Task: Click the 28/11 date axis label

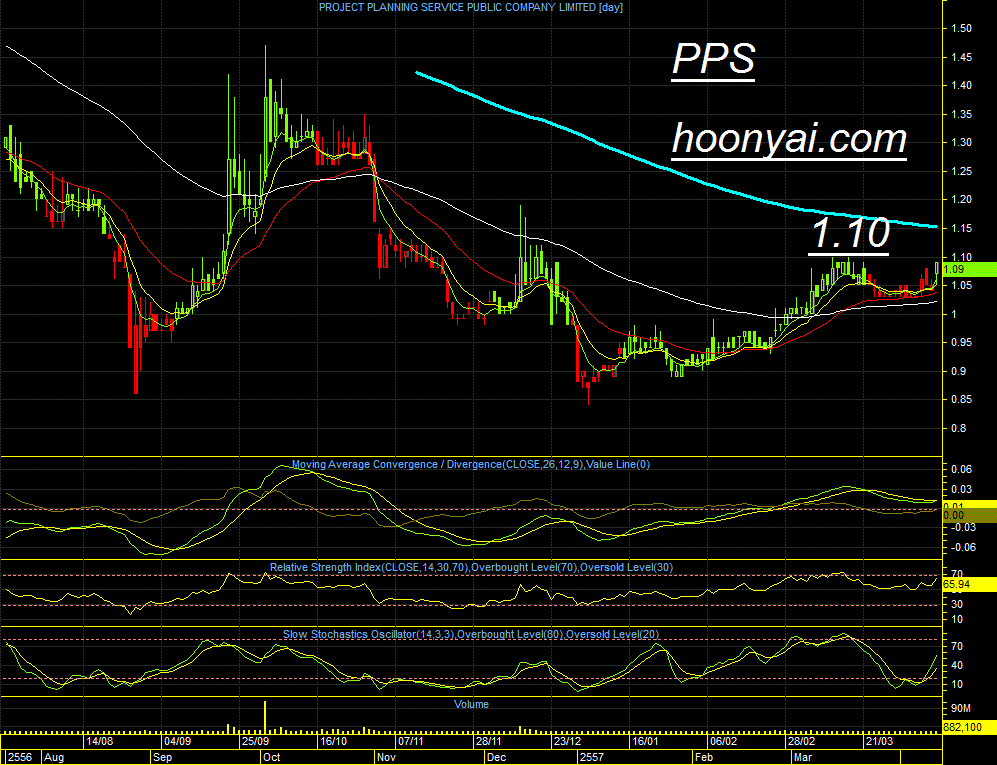Action: (488, 741)
